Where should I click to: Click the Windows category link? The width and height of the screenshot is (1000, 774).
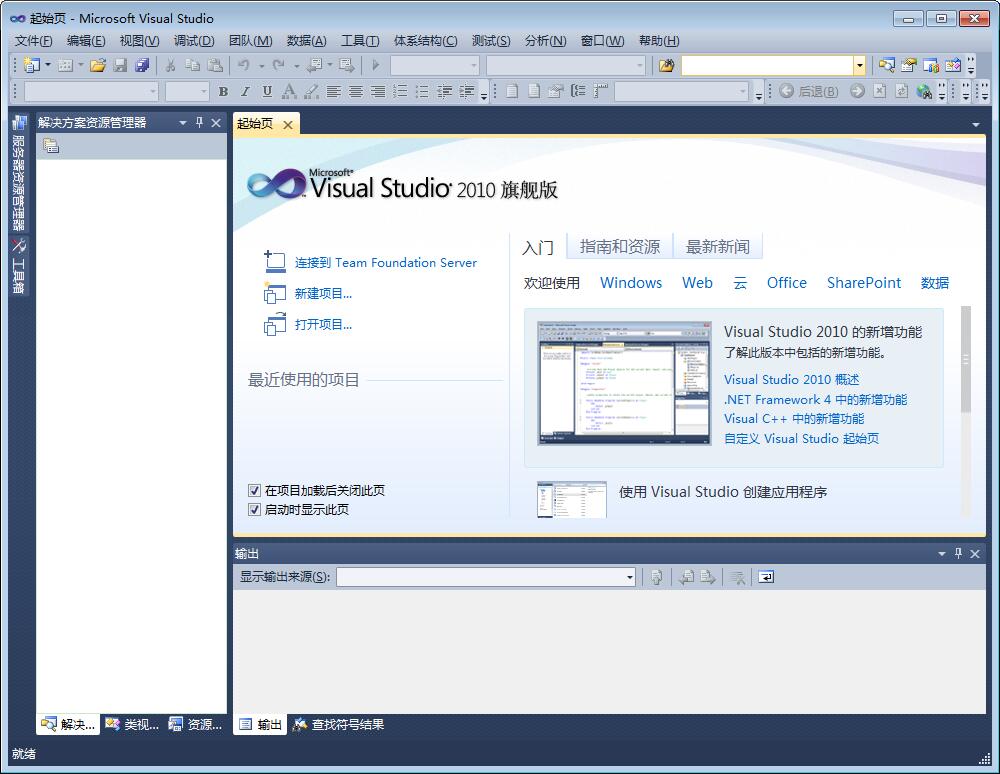point(631,282)
